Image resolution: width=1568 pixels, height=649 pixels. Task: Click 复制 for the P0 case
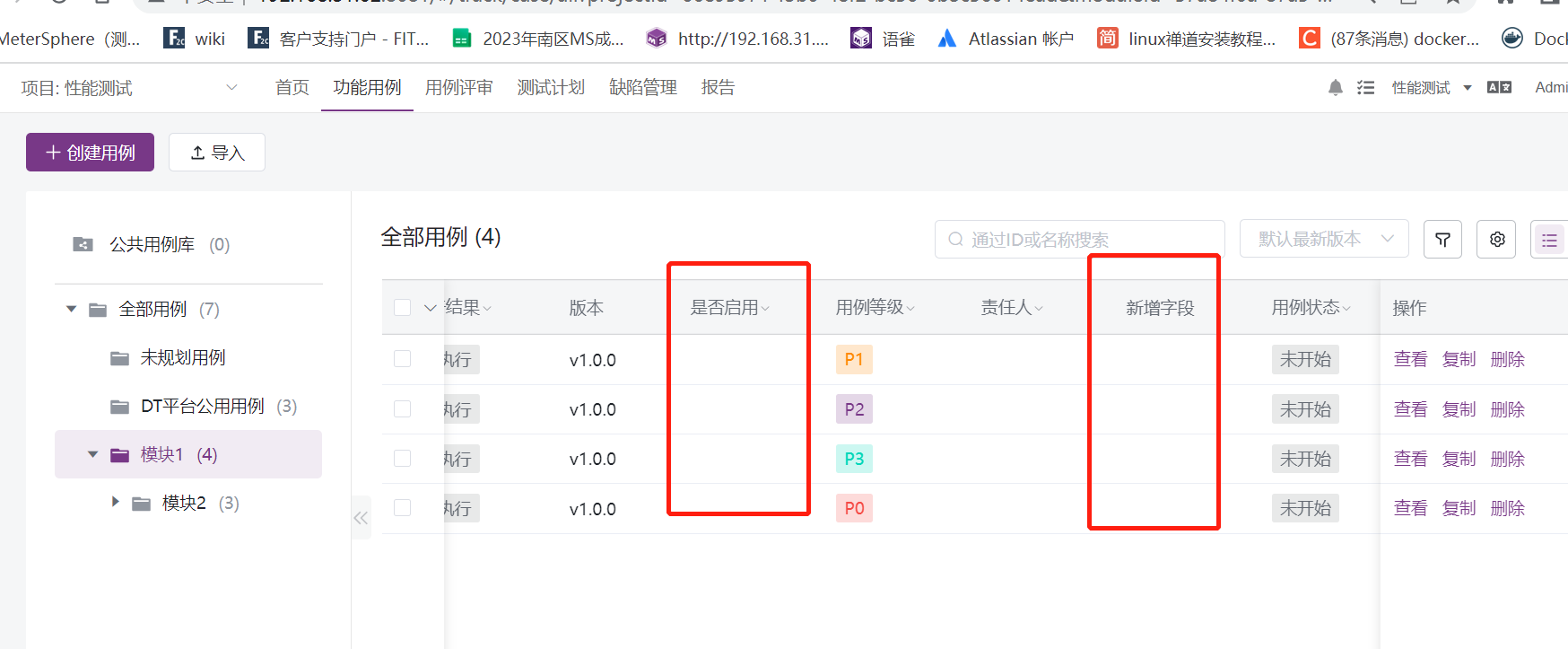1459,508
